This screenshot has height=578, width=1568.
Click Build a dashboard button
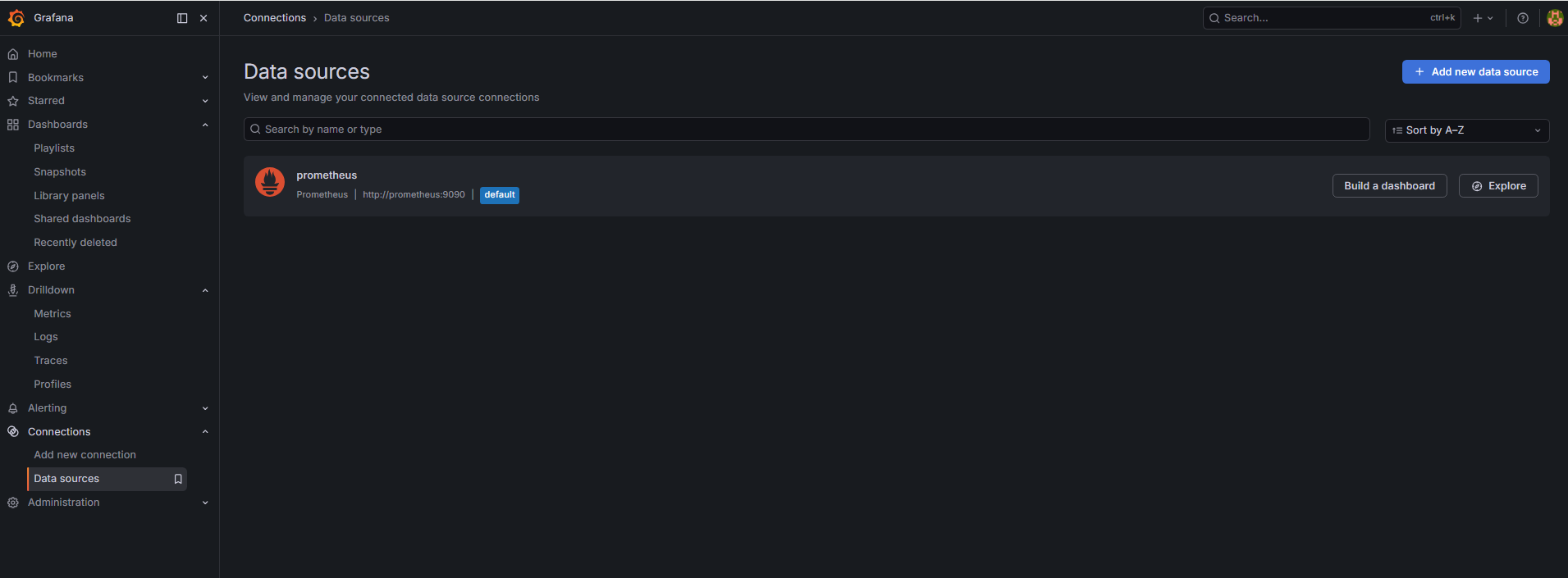click(x=1389, y=186)
